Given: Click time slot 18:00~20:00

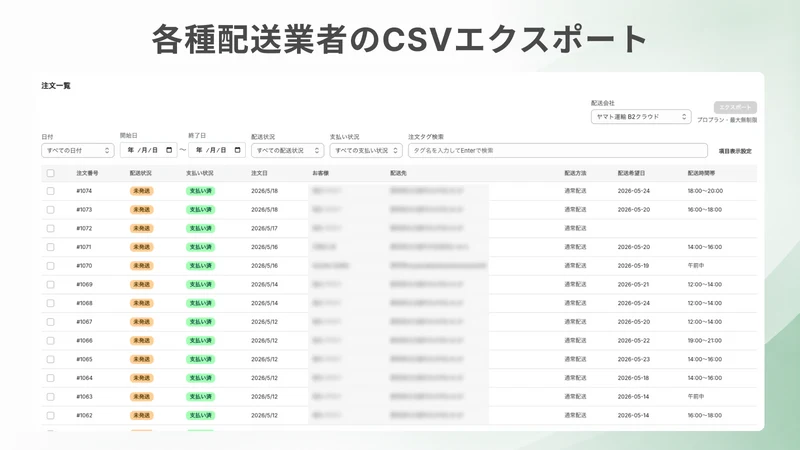Looking at the screenshot, I should pyautogui.click(x=705, y=191).
